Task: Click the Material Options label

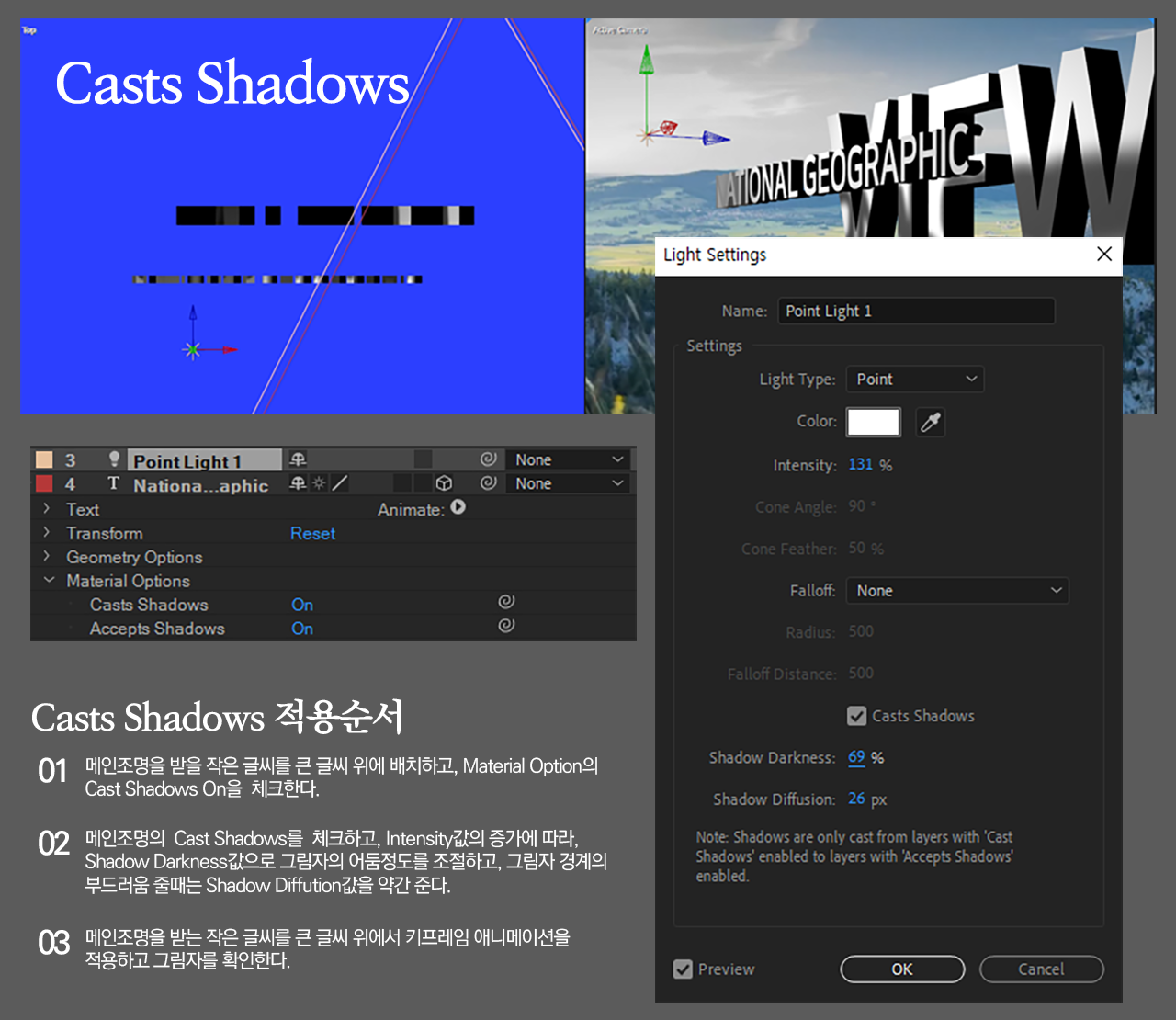Action: click(128, 581)
